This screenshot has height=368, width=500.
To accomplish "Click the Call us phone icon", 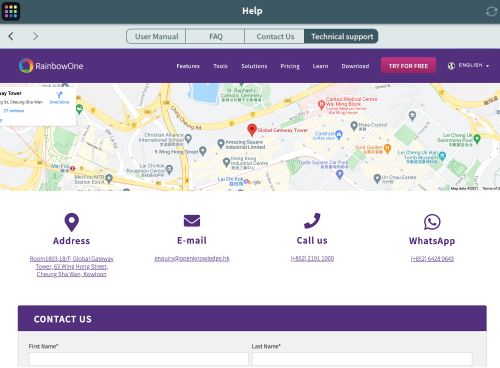I will 312,221.
